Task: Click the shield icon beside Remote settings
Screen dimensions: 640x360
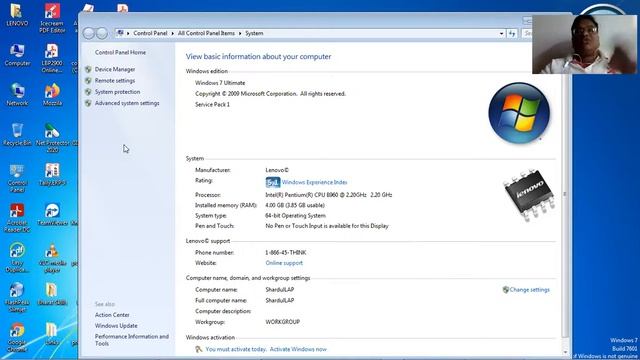Action: tap(88, 80)
